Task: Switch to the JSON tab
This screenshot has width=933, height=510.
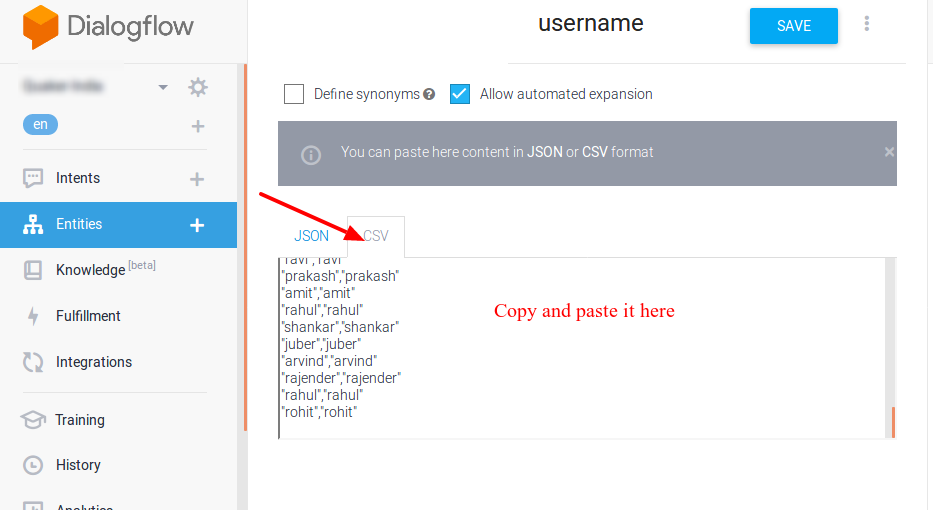Action: click(311, 236)
